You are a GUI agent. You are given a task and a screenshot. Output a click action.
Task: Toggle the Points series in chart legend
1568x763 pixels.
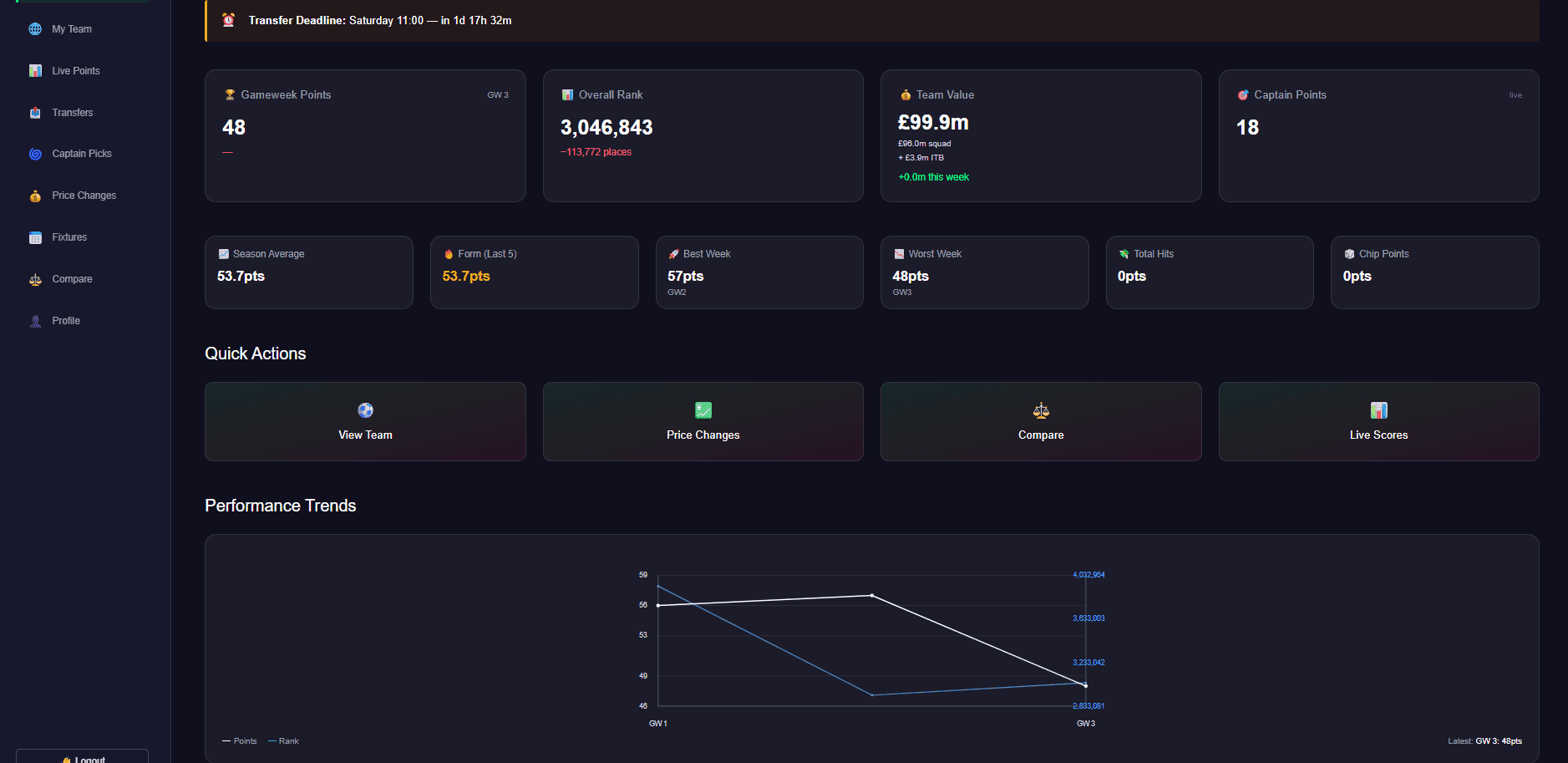coord(241,741)
